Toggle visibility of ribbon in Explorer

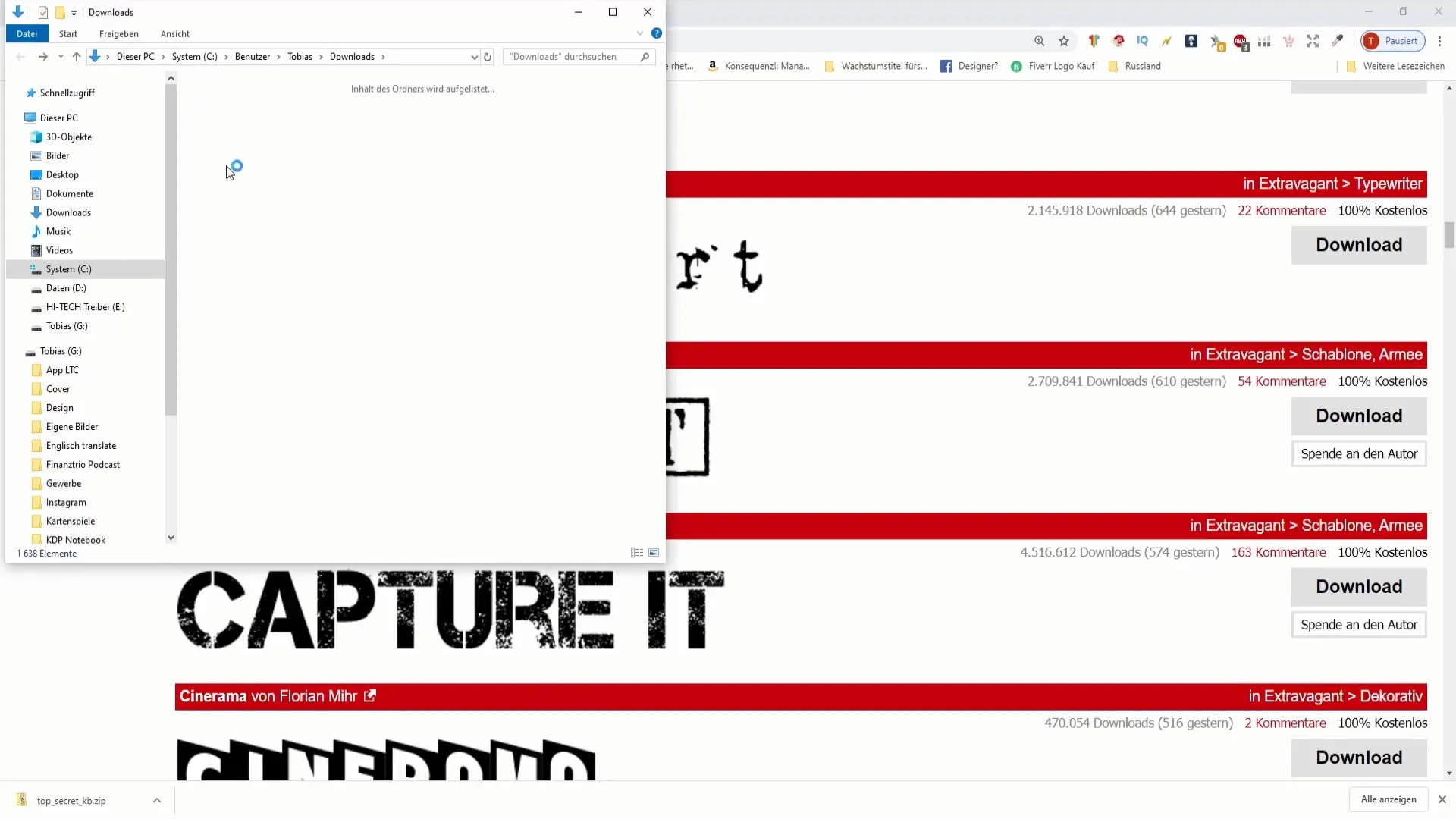tap(639, 33)
